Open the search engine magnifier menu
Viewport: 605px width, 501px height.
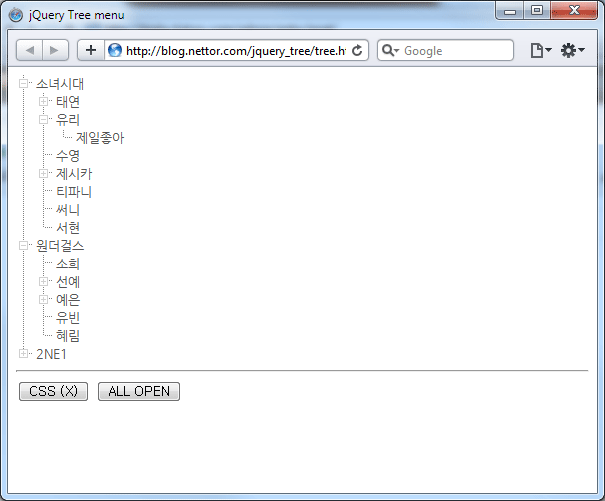coord(390,51)
